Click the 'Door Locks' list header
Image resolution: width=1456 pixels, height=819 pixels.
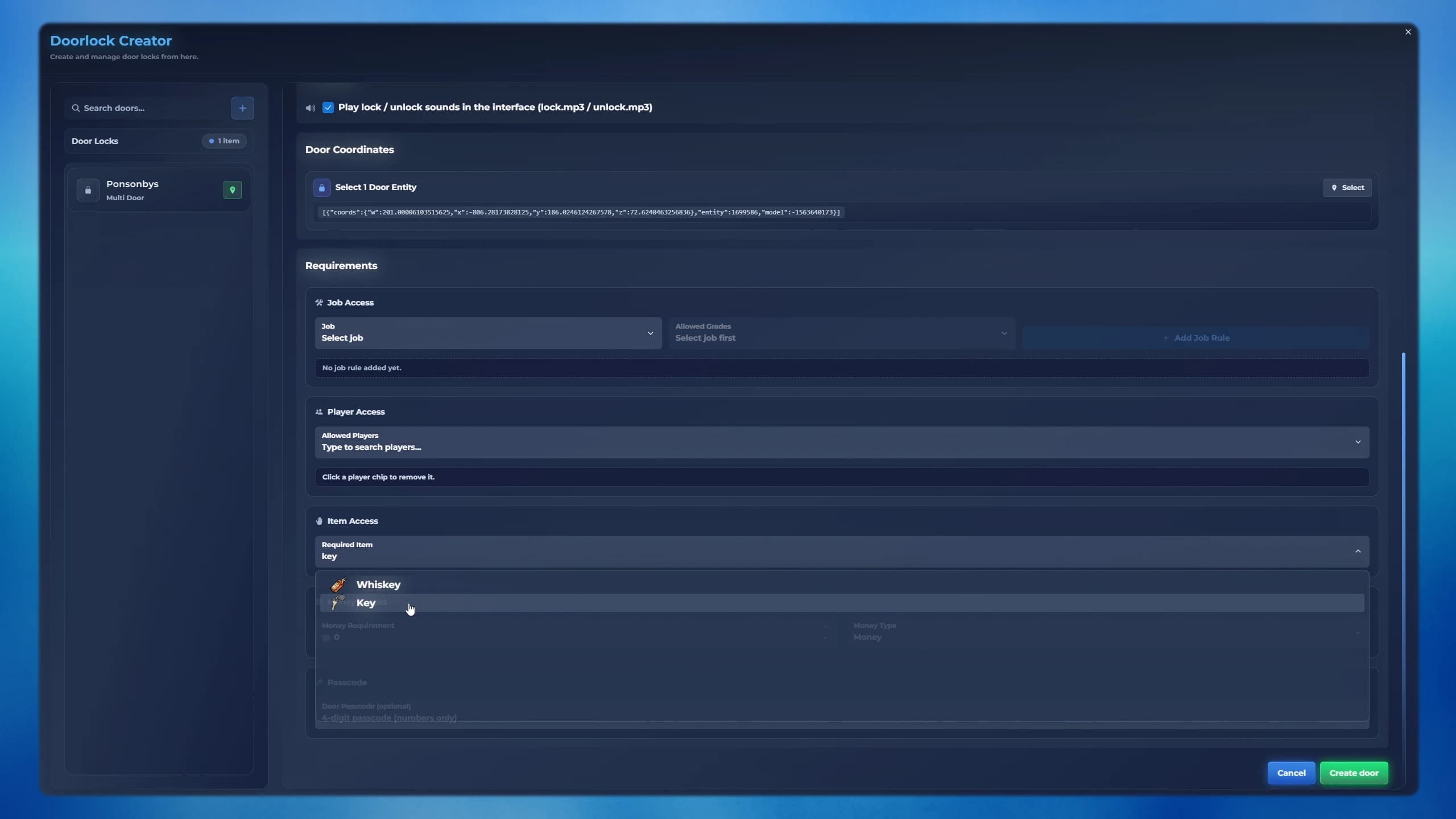[95, 141]
